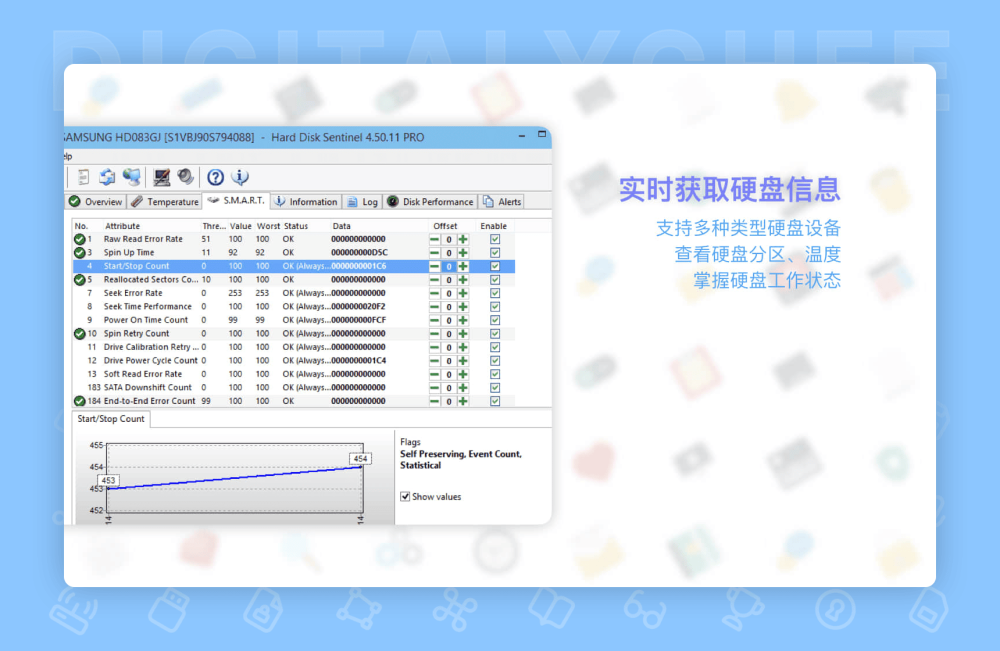This screenshot has width=1000, height=651.
Task: Click the monitor disk test toolbar icon
Action: [x=161, y=177]
